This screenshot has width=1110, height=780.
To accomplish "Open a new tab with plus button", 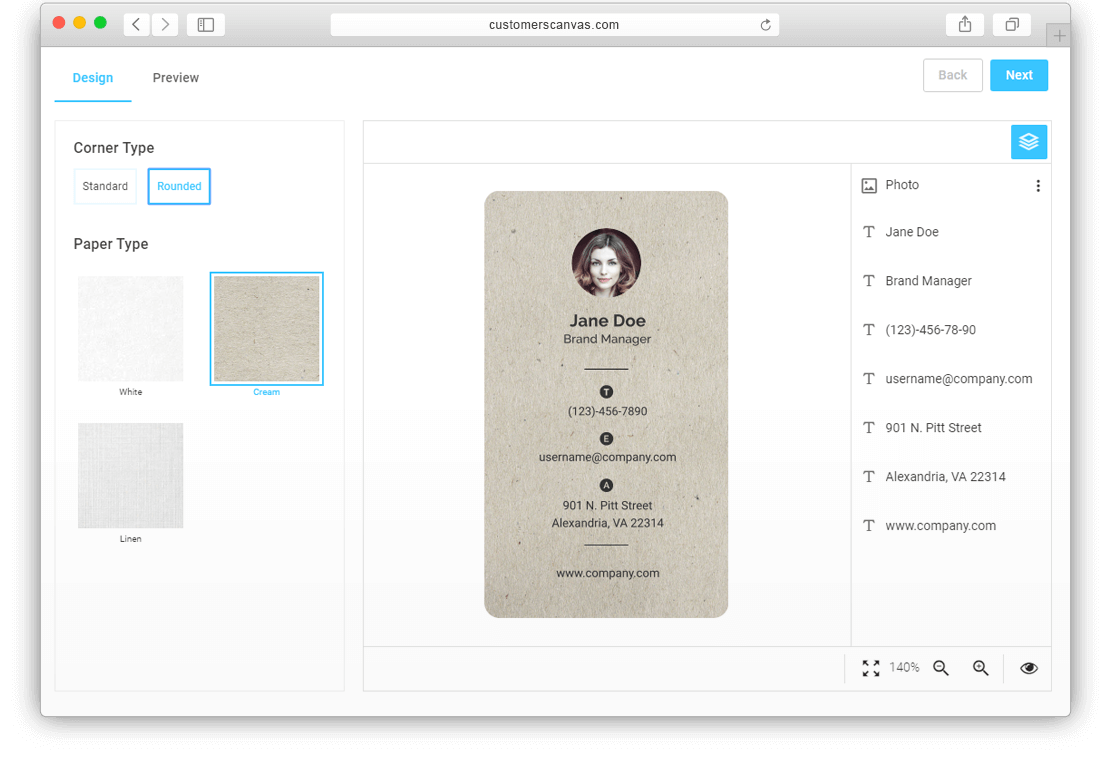I will click(1059, 35).
